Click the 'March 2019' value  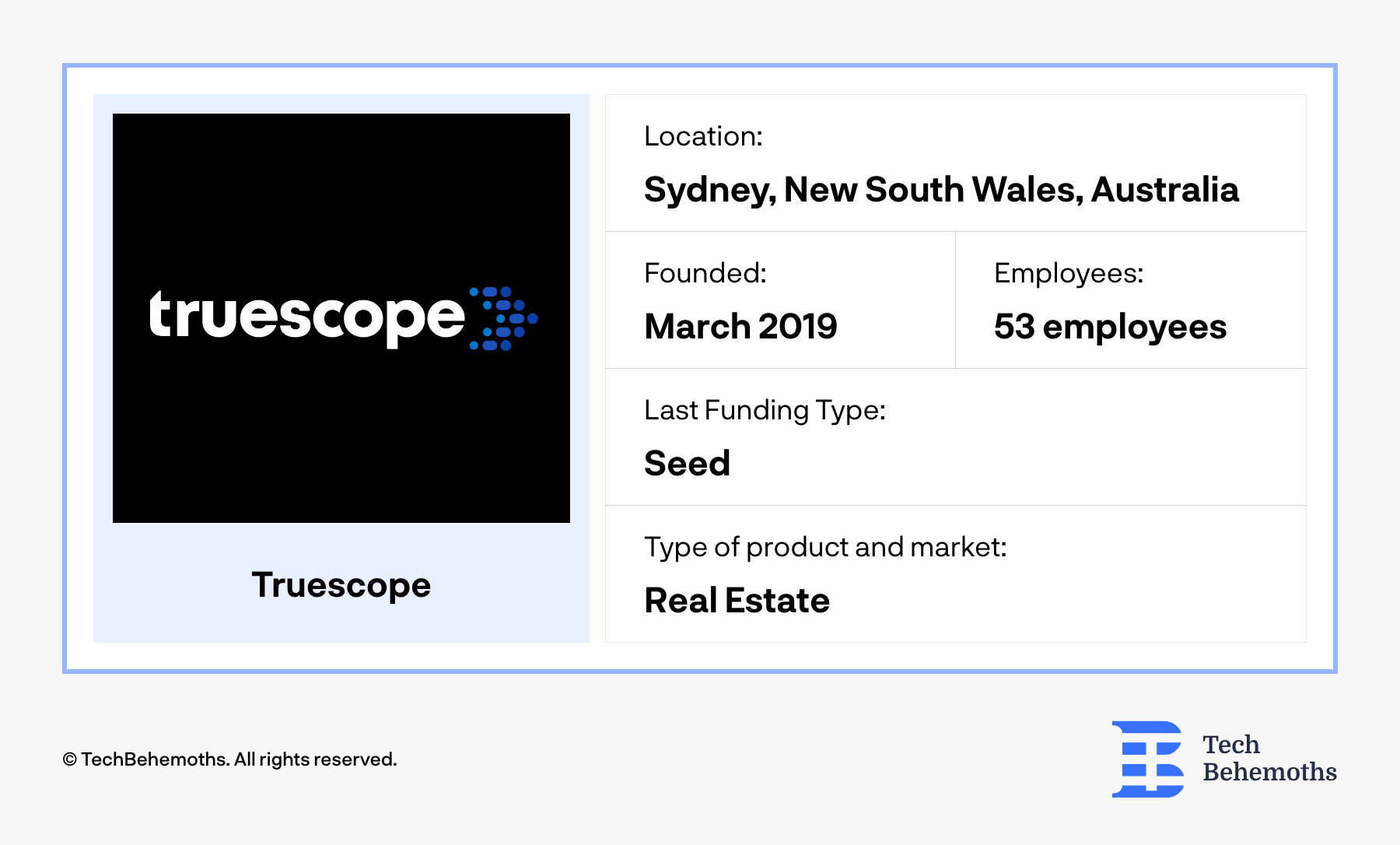[x=740, y=326]
